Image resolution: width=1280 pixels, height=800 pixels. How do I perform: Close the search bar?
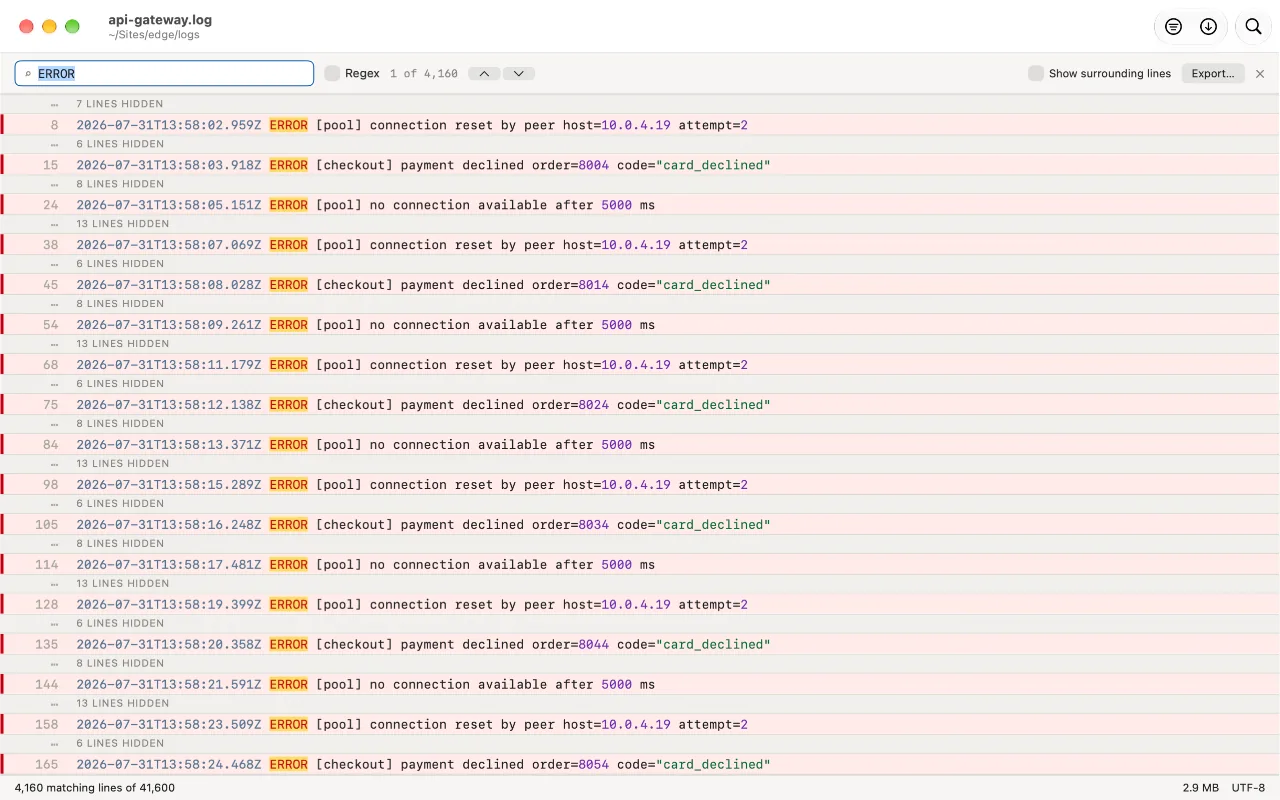point(1260,73)
